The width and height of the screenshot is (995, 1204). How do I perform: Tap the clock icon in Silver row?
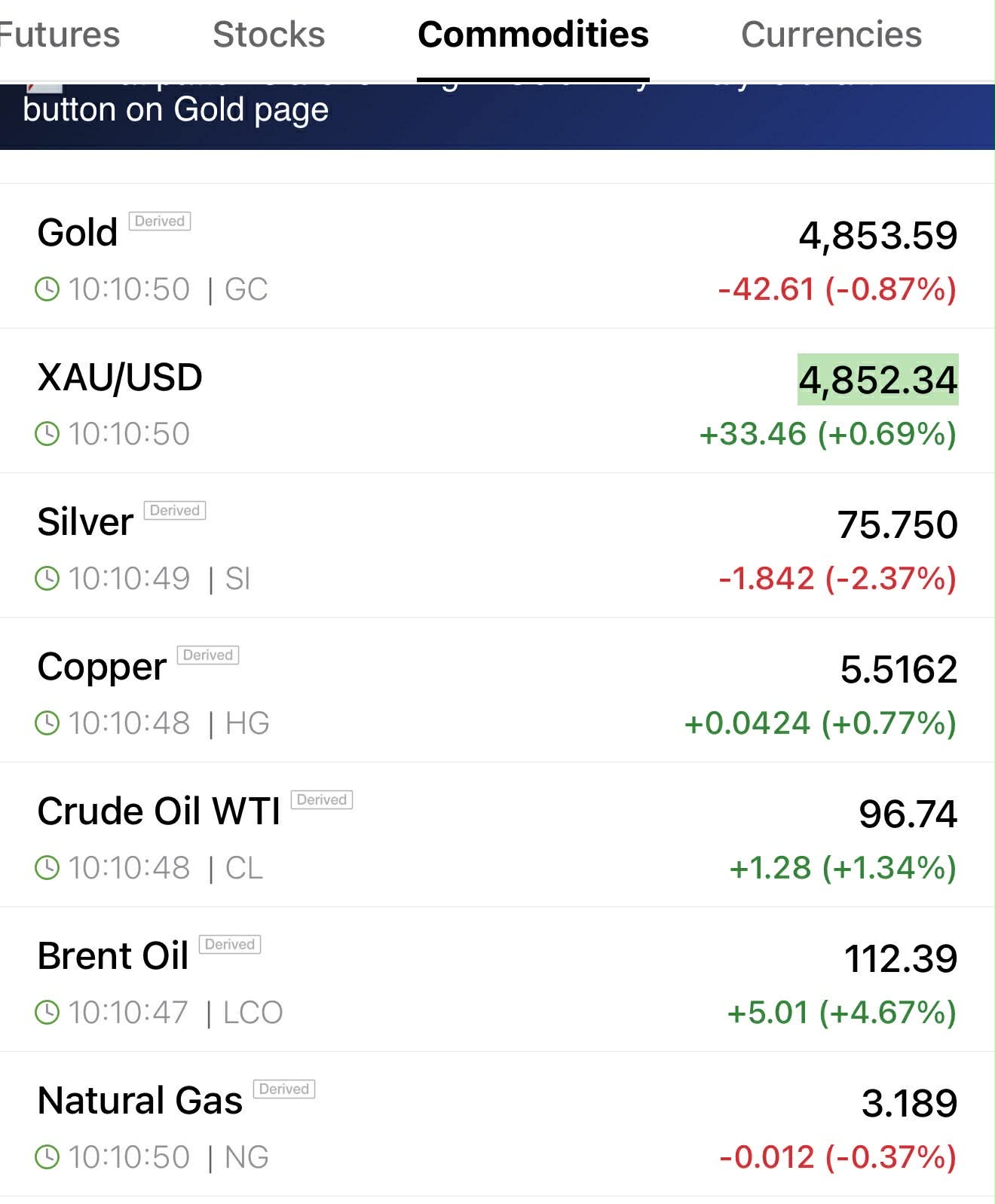pyautogui.click(x=47, y=579)
